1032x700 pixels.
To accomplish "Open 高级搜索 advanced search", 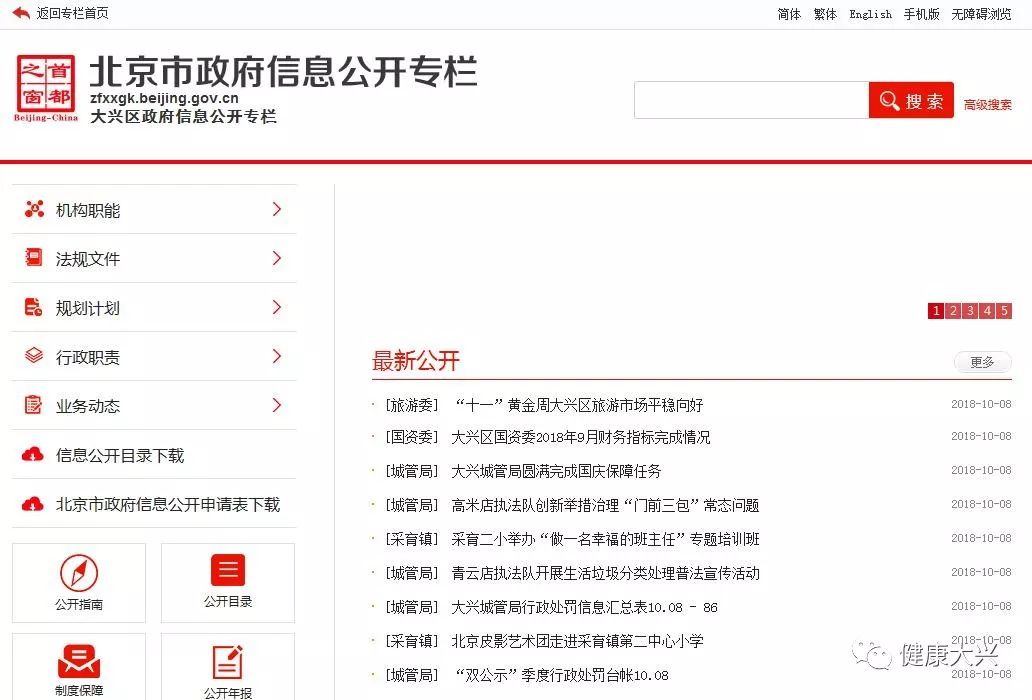I will pyautogui.click(x=987, y=105).
